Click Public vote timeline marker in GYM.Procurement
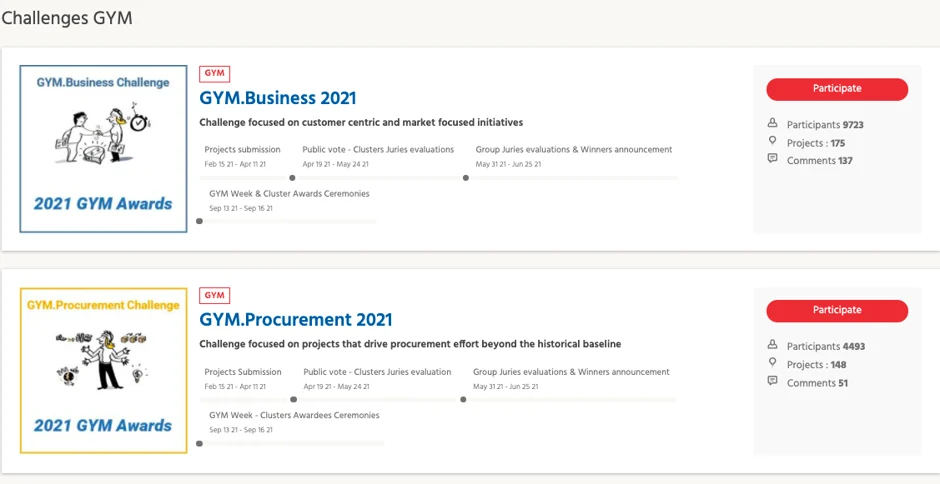940x484 pixels. click(x=292, y=400)
